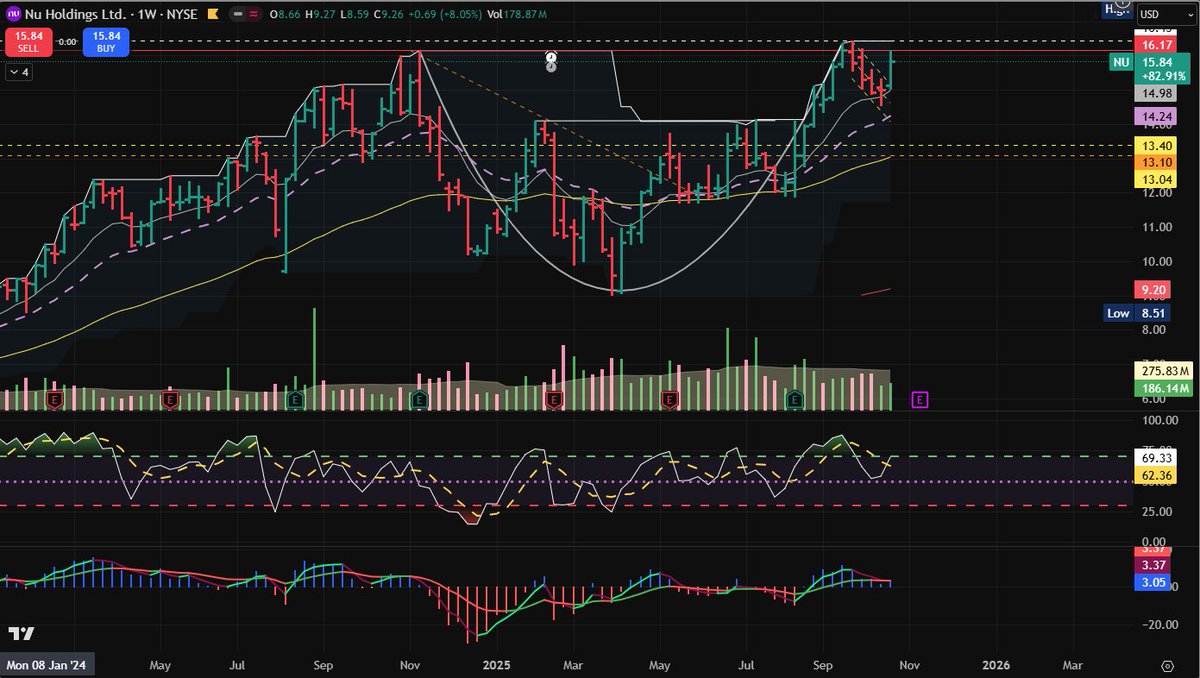Open the 1W interval dropdown in the legend
Viewport: 1200px width, 678px height.
[x=145, y=14]
